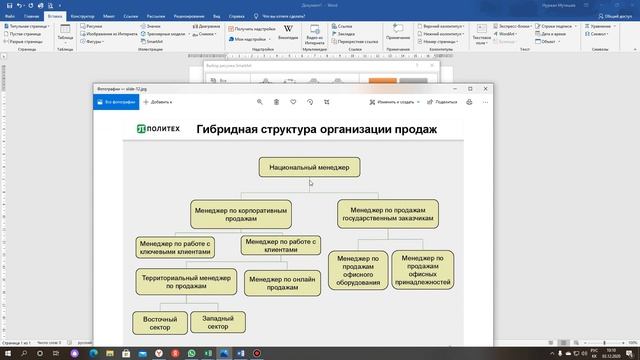This screenshot has height=360, width=640.
Task: Click the Undo arrow in quick access toolbar
Action: tap(19, 6)
